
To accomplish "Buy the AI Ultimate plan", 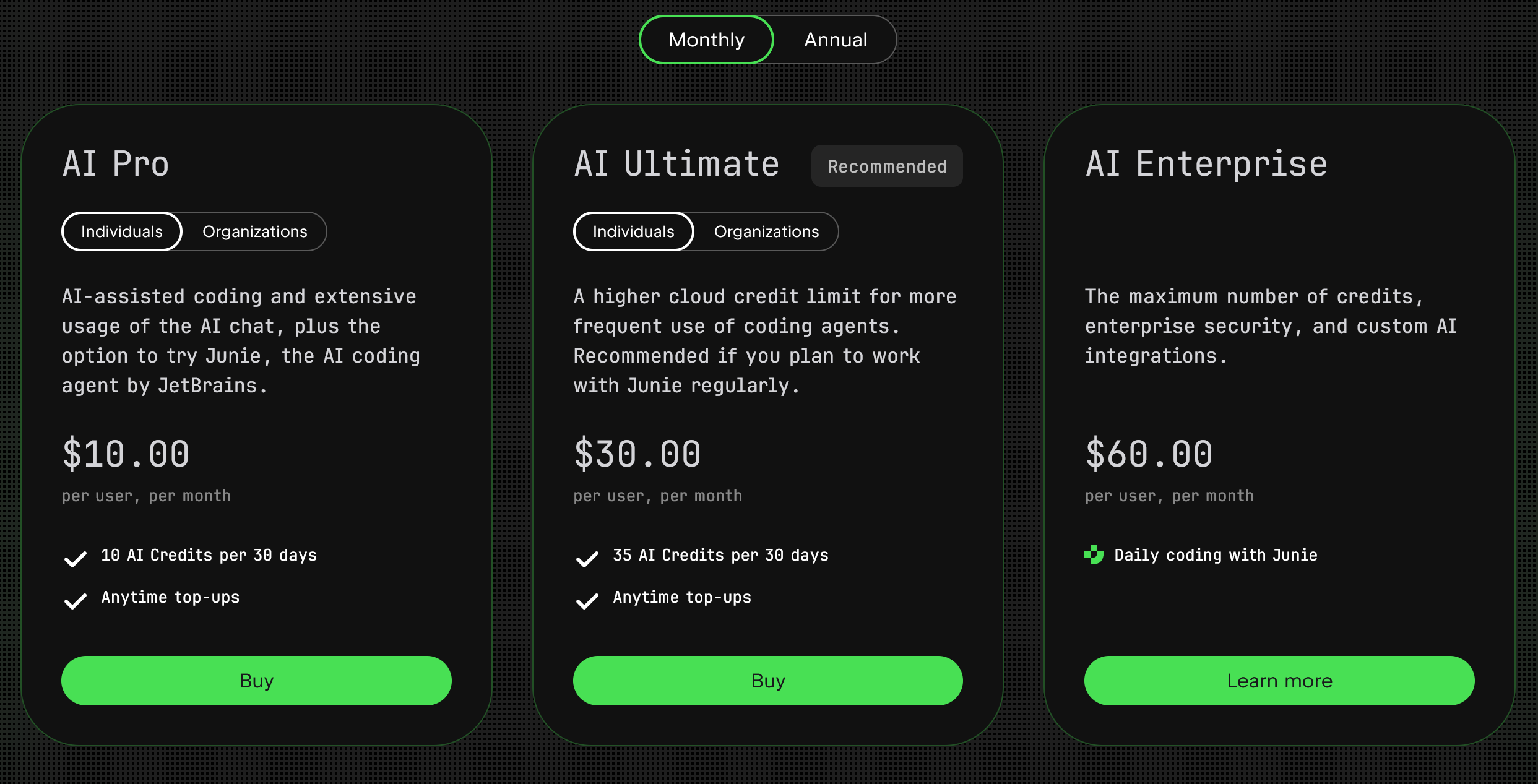I will [x=767, y=681].
